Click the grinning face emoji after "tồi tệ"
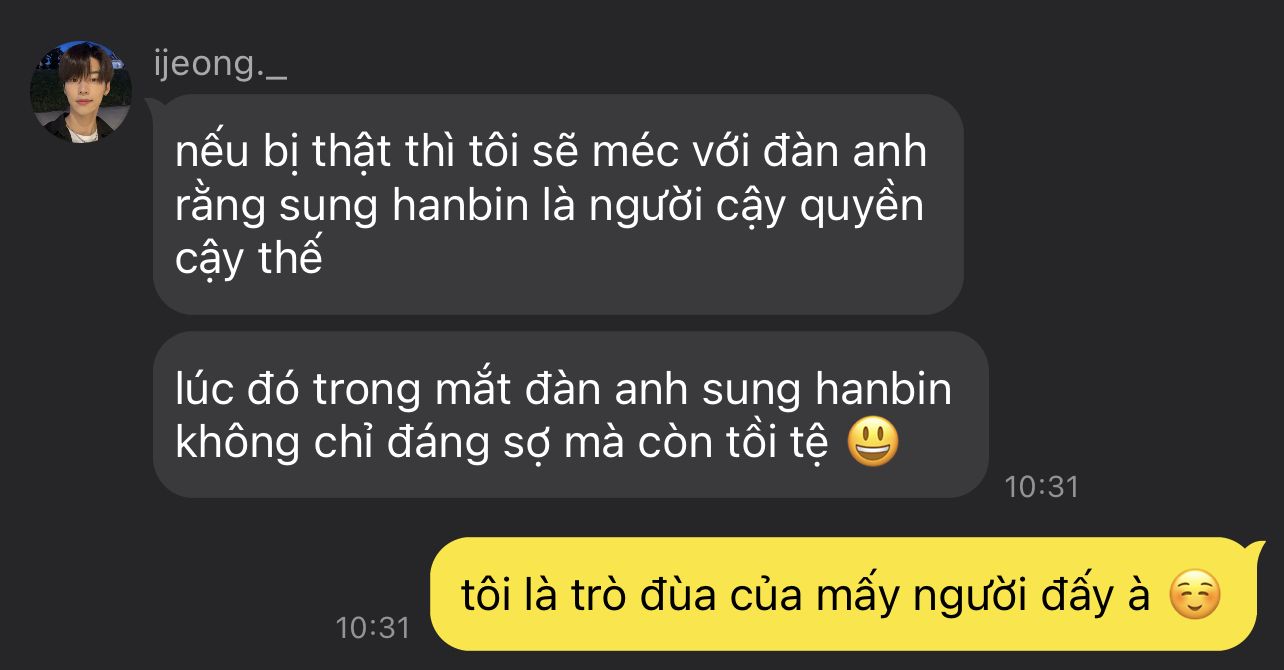This screenshot has height=670, width=1284. [873, 443]
